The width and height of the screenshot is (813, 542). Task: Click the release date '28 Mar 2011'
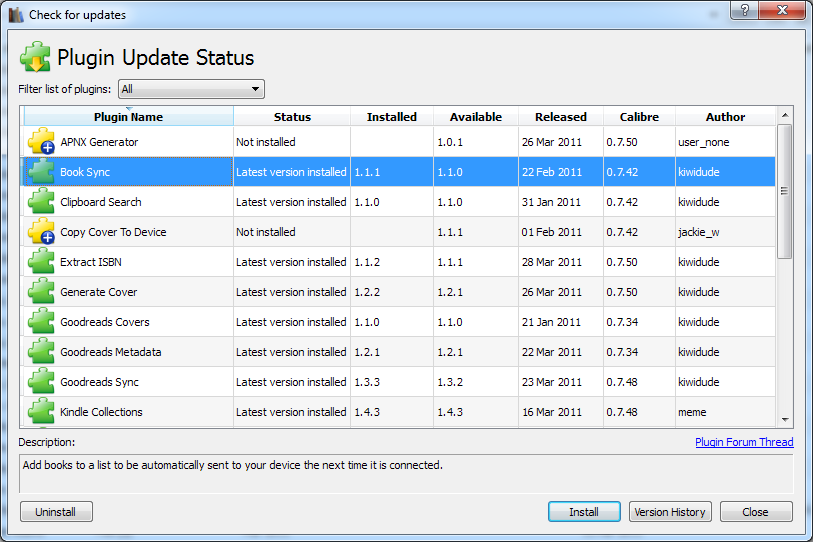[552, 262]
